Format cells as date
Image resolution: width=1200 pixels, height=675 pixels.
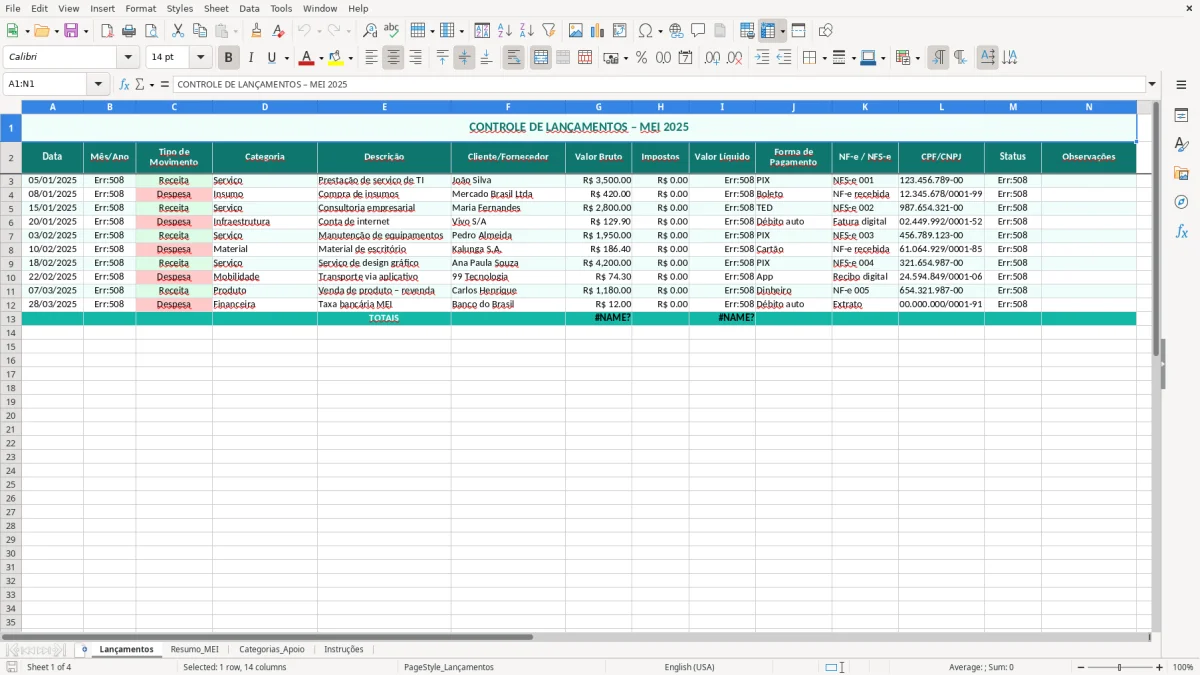(685, 58)
